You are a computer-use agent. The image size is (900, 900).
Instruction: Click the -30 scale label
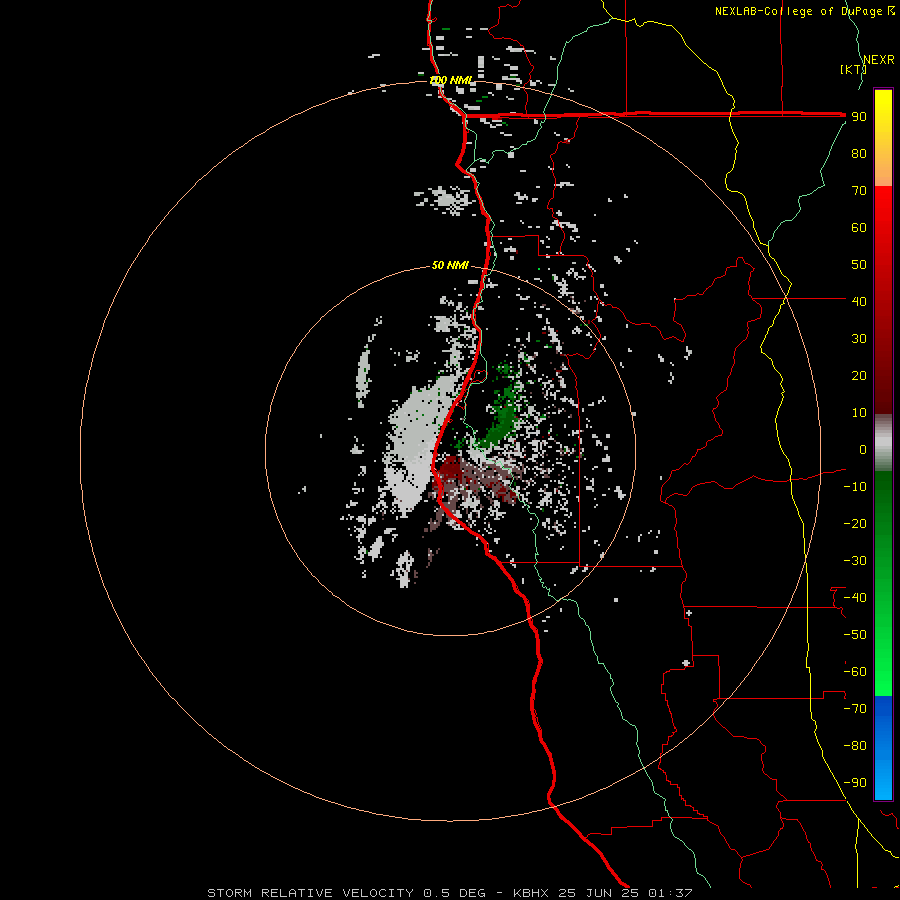pos(855,561)
